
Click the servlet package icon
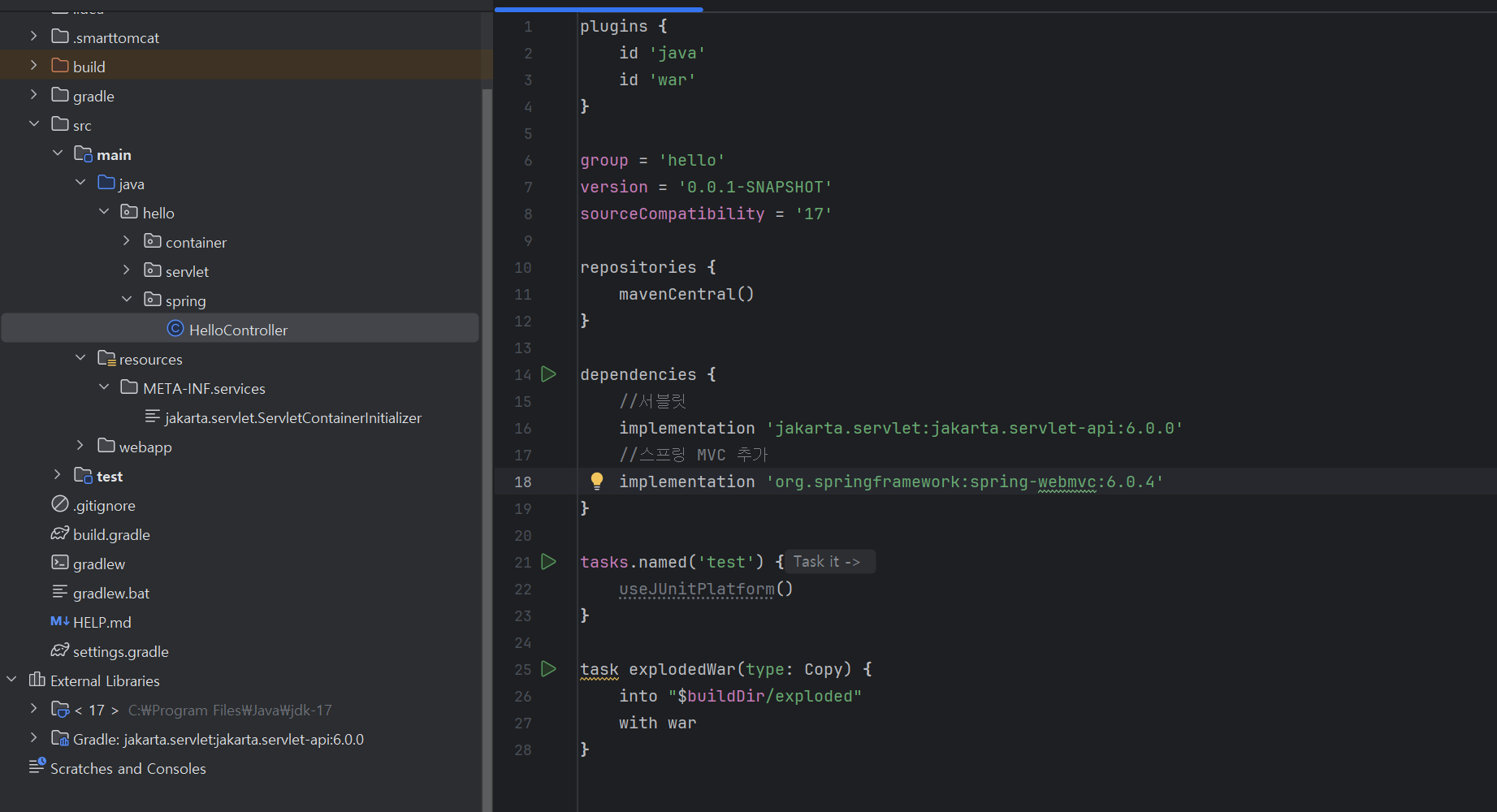click(153, 270)
